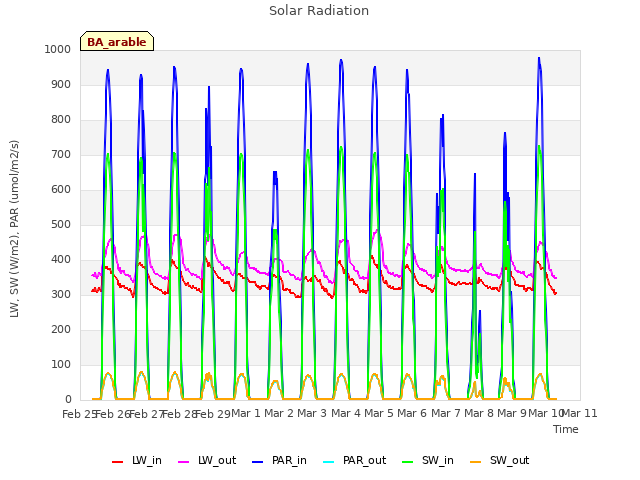
Task: Click the SW_in legend label
Action: coord(438,460)
